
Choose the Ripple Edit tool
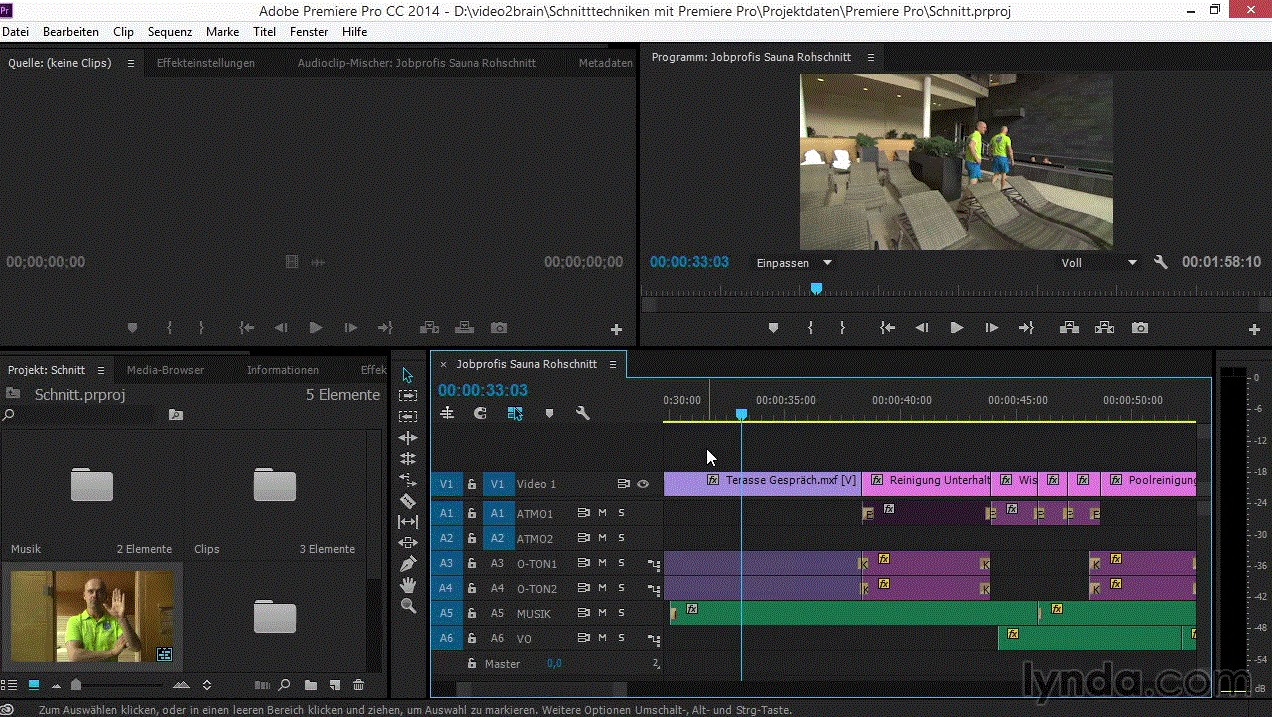[408, 438]
